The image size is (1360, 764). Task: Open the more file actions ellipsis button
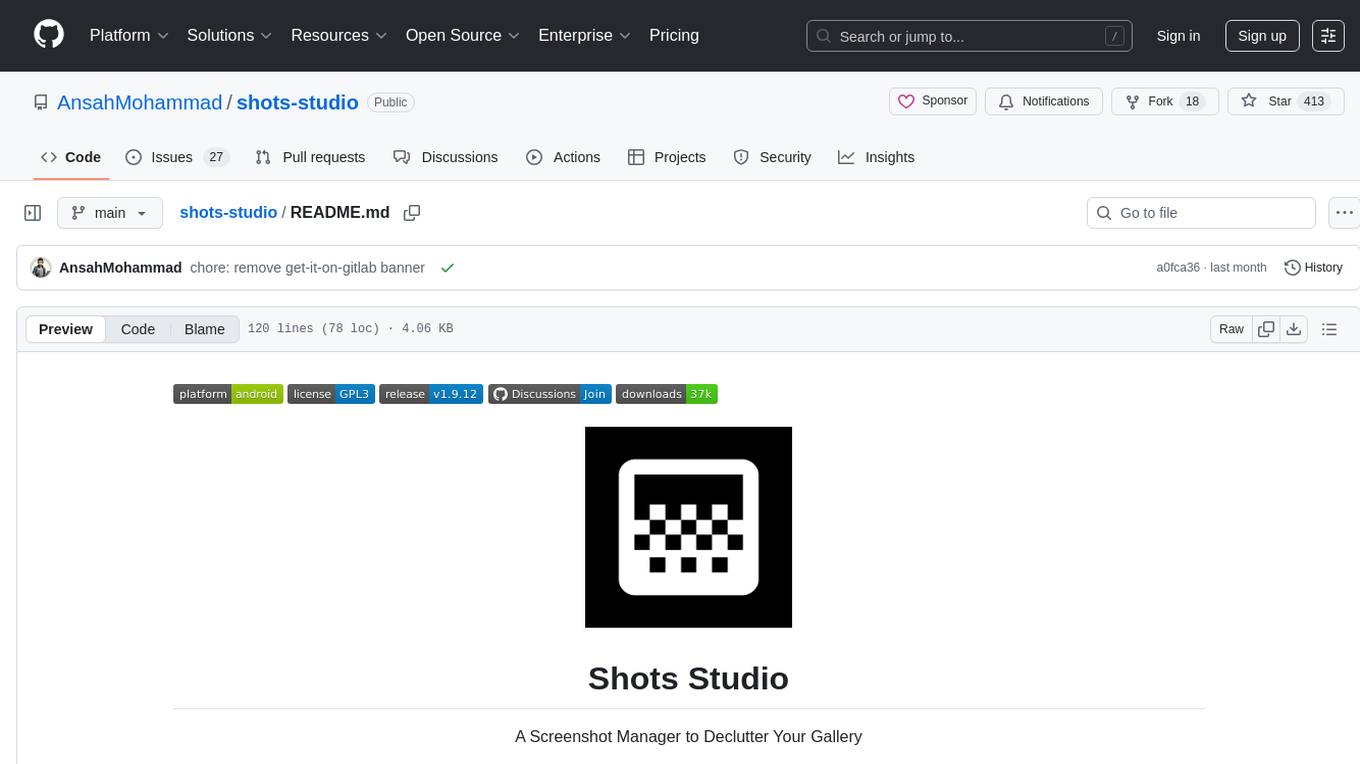click(x=1344, y=213)
